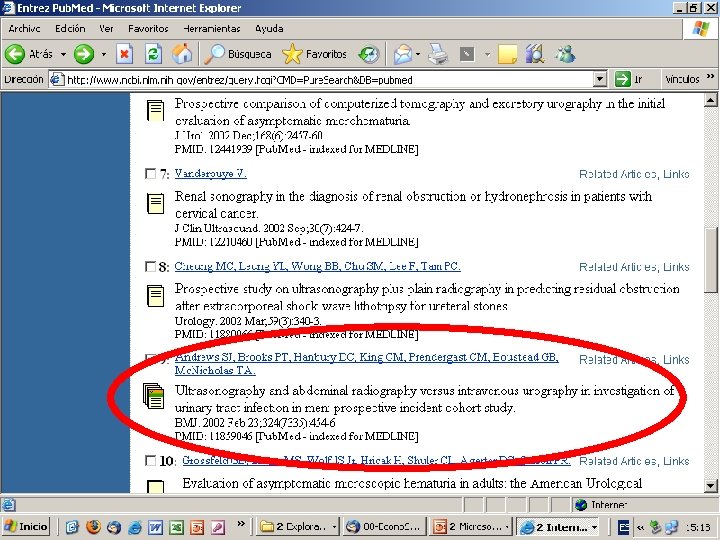Open the home page via the house icon

click(x=182, y=54)
